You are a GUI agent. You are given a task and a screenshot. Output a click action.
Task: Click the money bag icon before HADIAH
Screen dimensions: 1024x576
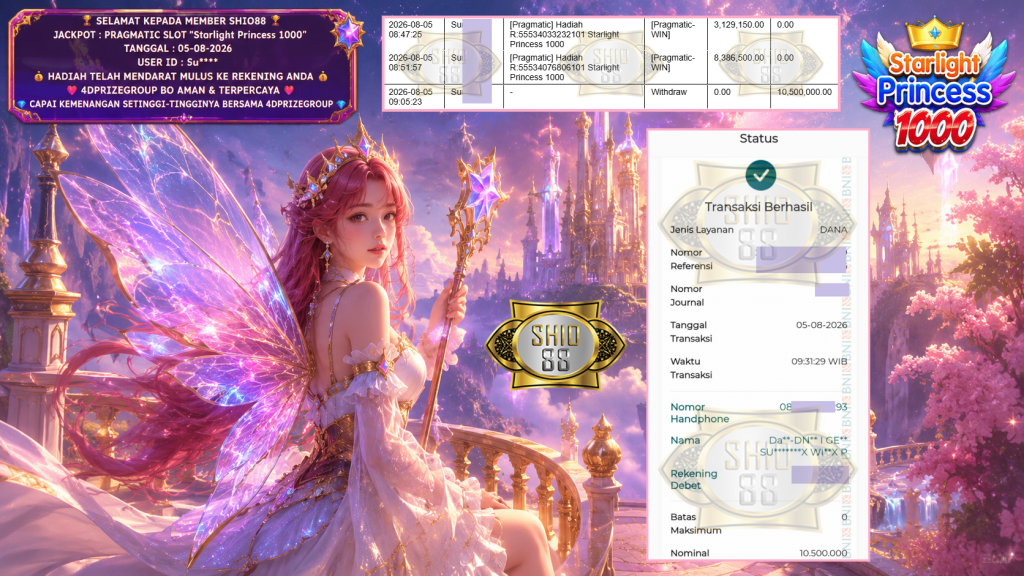point(39,76)
